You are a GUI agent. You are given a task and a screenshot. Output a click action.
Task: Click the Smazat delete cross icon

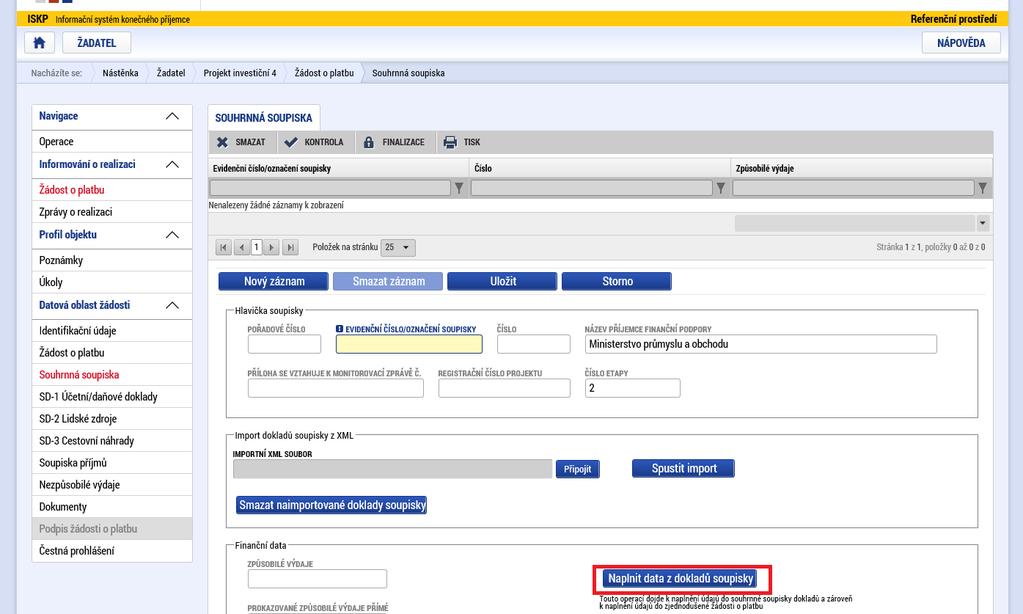pyautogui.click(x=222, y=142)
